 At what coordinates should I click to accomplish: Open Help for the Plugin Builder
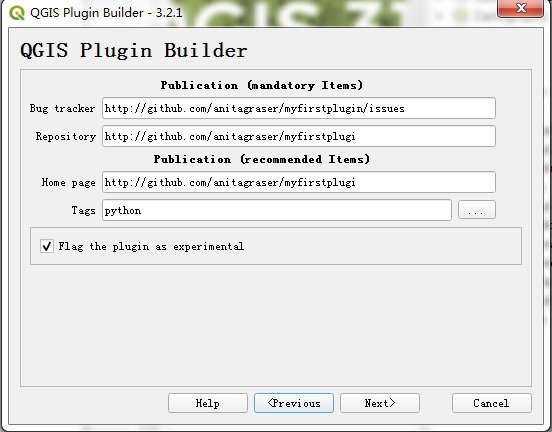[x=208, y=403]
